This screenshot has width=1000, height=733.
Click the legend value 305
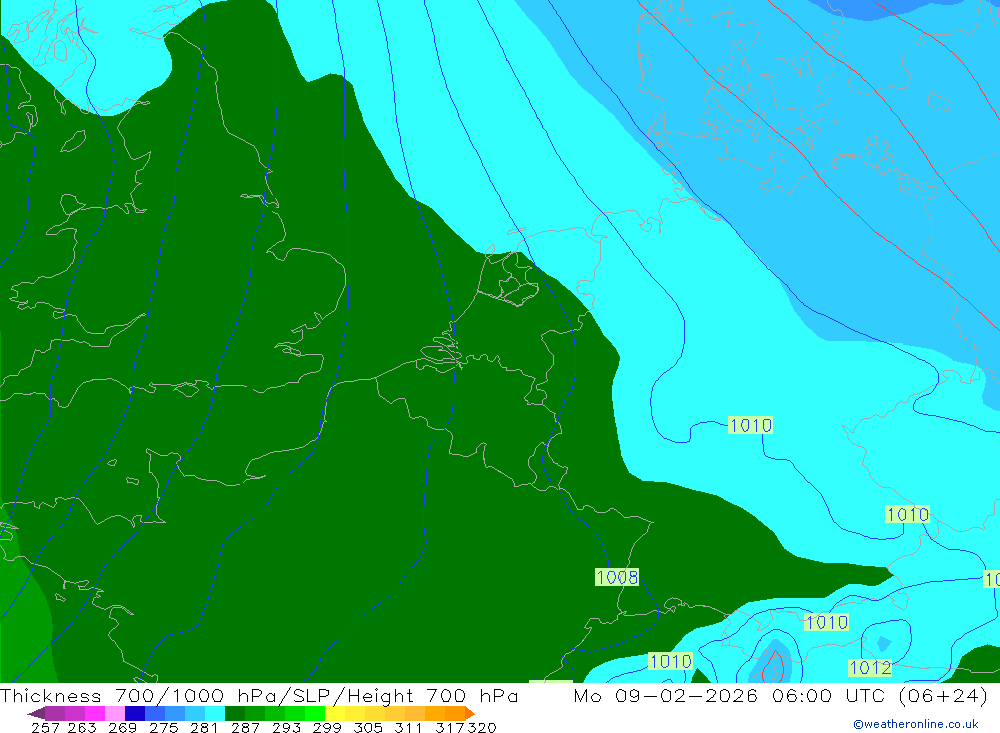point(367,727)
